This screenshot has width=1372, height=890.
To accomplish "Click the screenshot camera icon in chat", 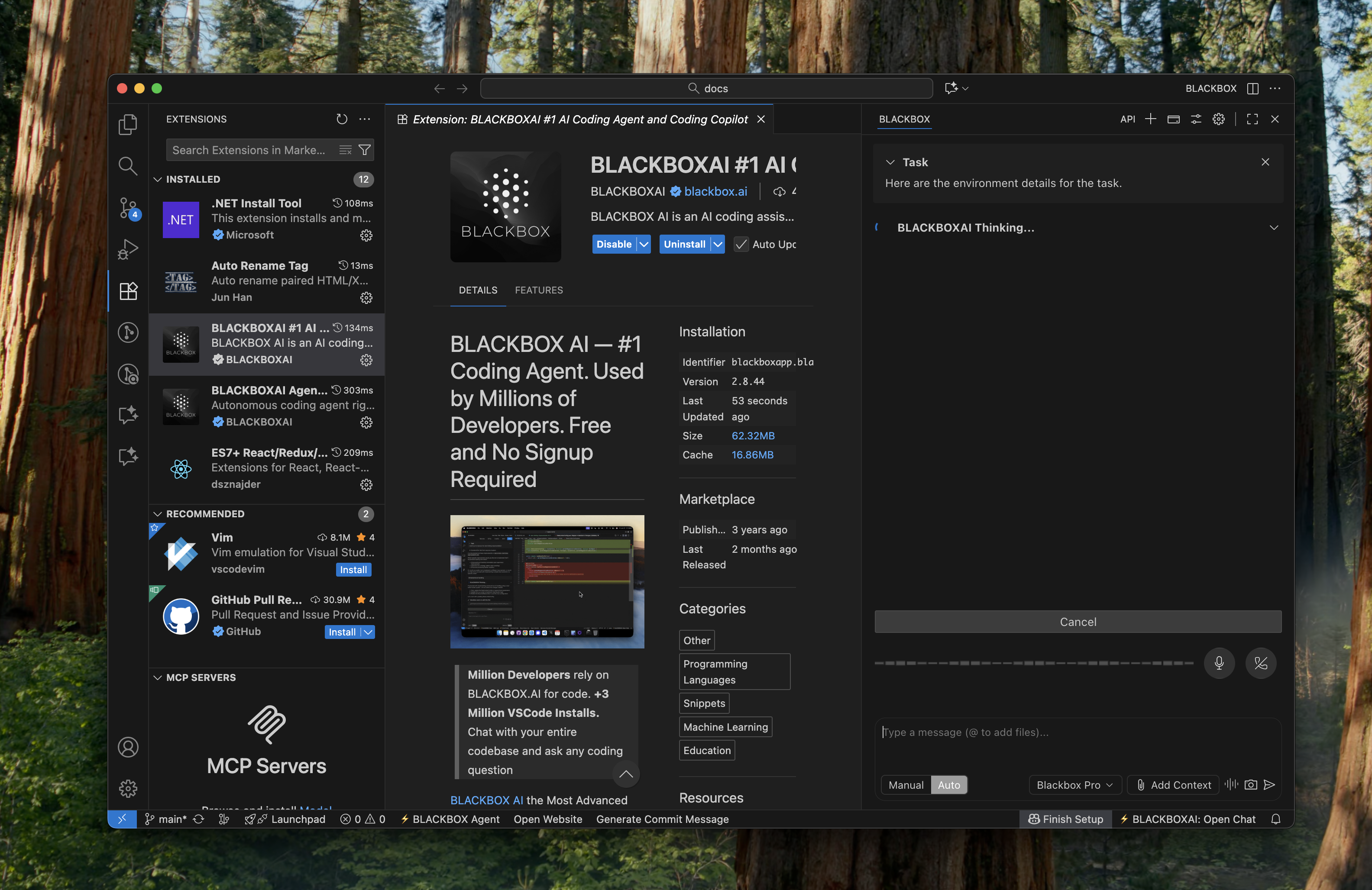I will (1250, 784).
